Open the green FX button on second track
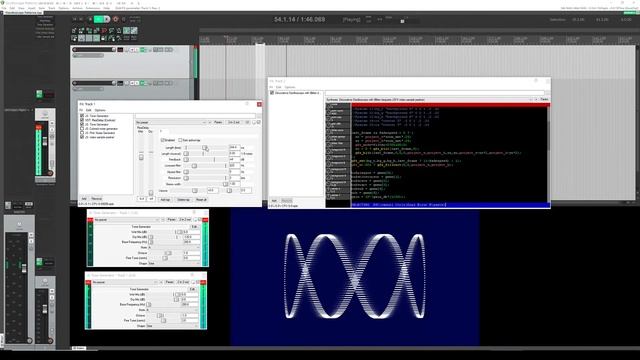The image size is (640, 360). (x=142, y=83)
